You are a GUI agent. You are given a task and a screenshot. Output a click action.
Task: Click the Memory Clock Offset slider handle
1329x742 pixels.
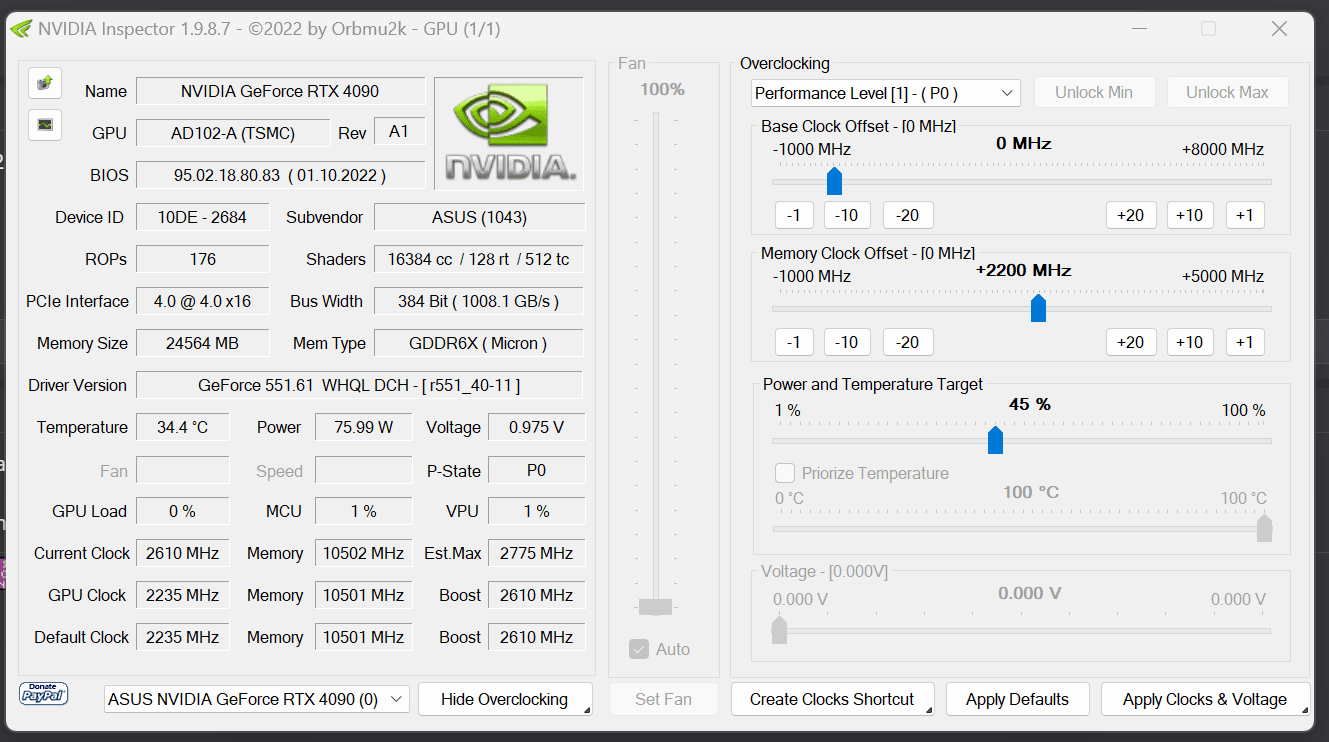(x=1038, y=308)
